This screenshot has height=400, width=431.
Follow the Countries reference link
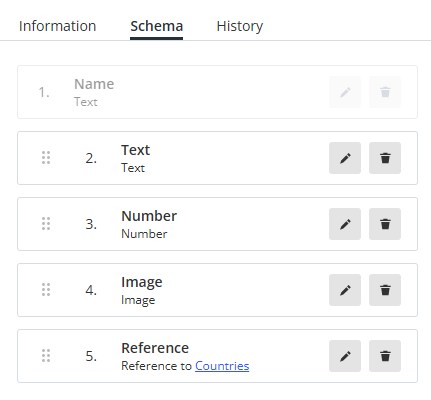click(x=222, y=366)
